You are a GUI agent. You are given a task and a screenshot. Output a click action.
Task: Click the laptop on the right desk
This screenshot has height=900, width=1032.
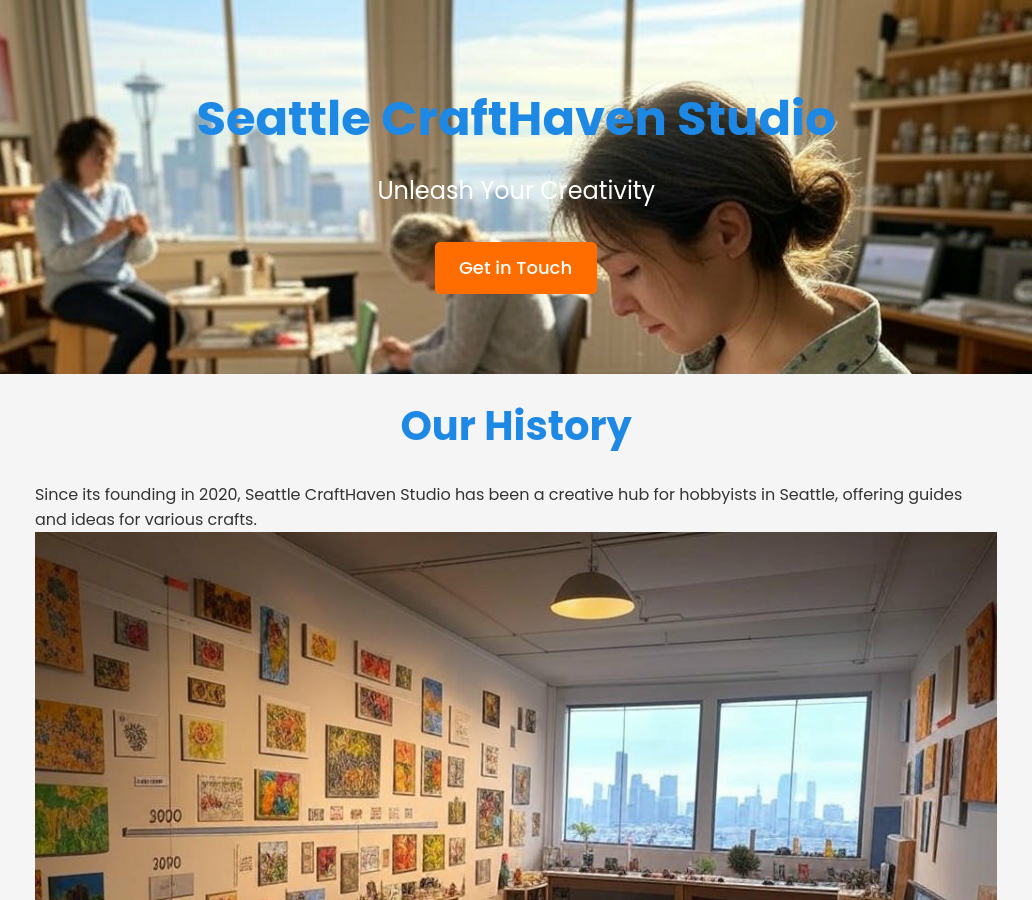(896, 271)
